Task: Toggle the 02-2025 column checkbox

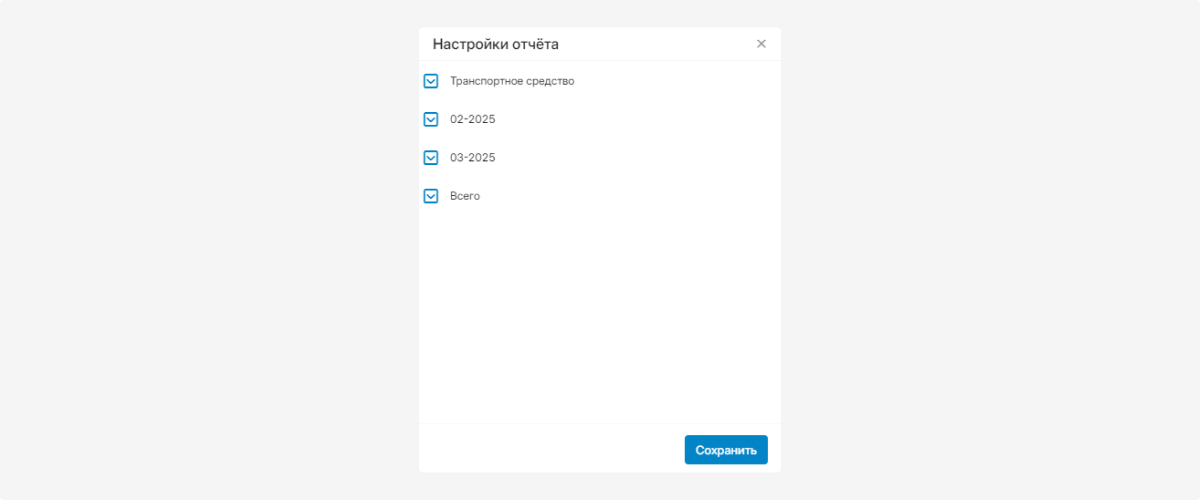Action: [431, 119]
